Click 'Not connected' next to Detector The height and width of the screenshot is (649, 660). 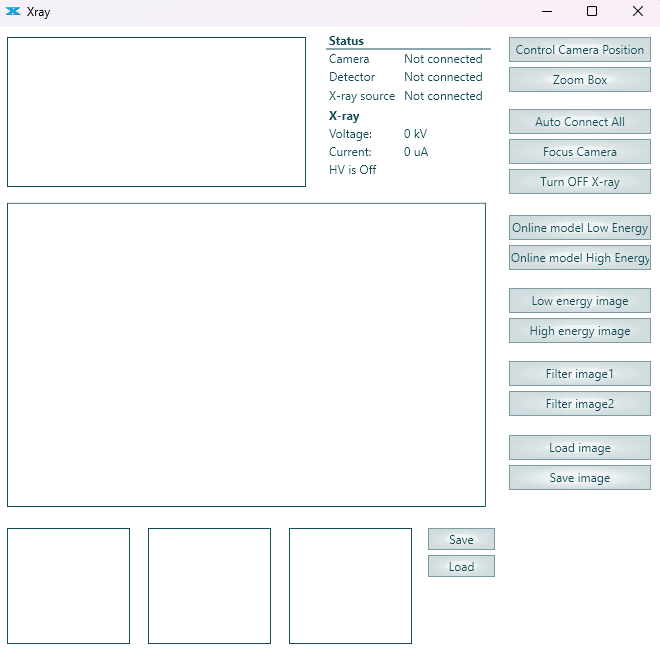[443, 77]
